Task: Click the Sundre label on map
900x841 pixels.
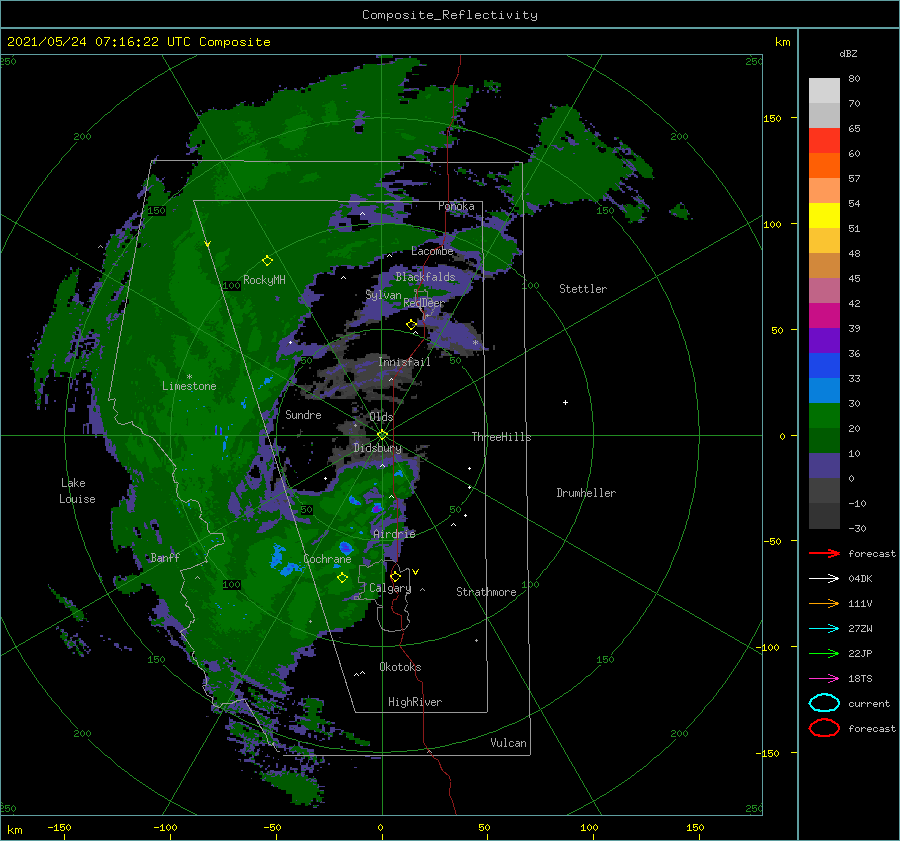Action: 303,414
